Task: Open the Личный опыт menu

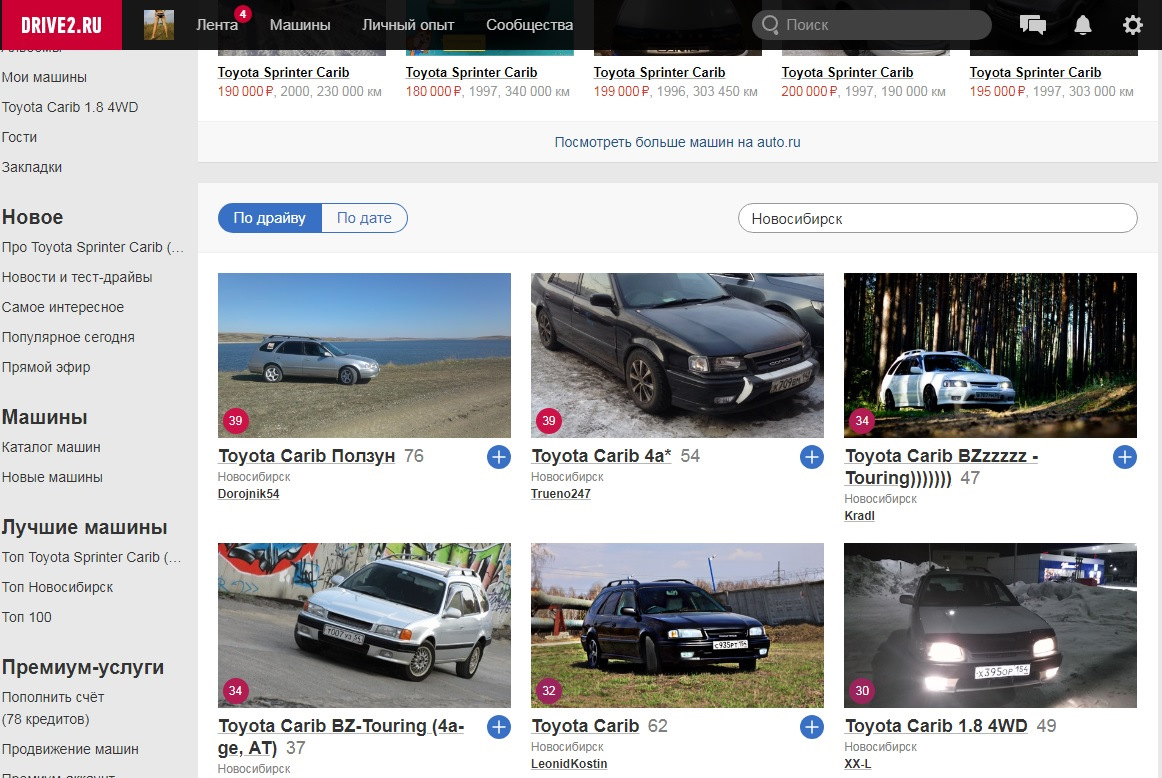Action: point(408,24)
